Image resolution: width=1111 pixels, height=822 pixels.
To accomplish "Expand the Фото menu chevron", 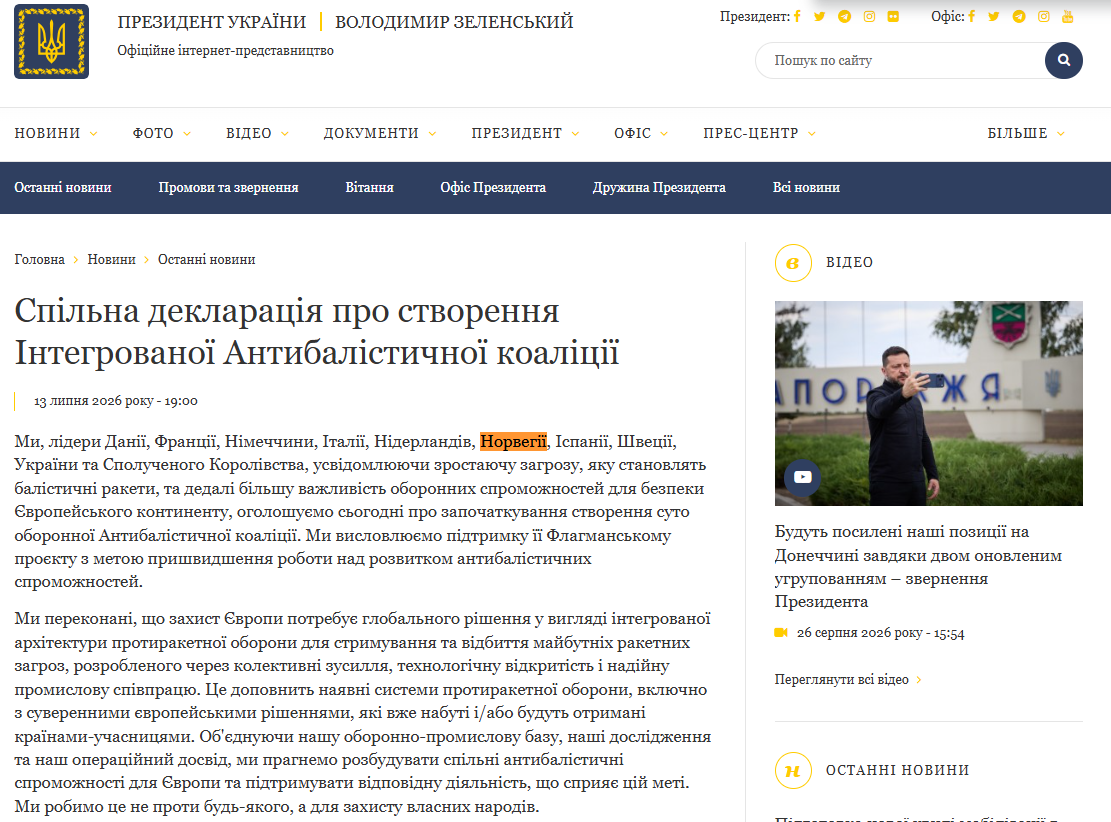I will [x=187, y=134].
